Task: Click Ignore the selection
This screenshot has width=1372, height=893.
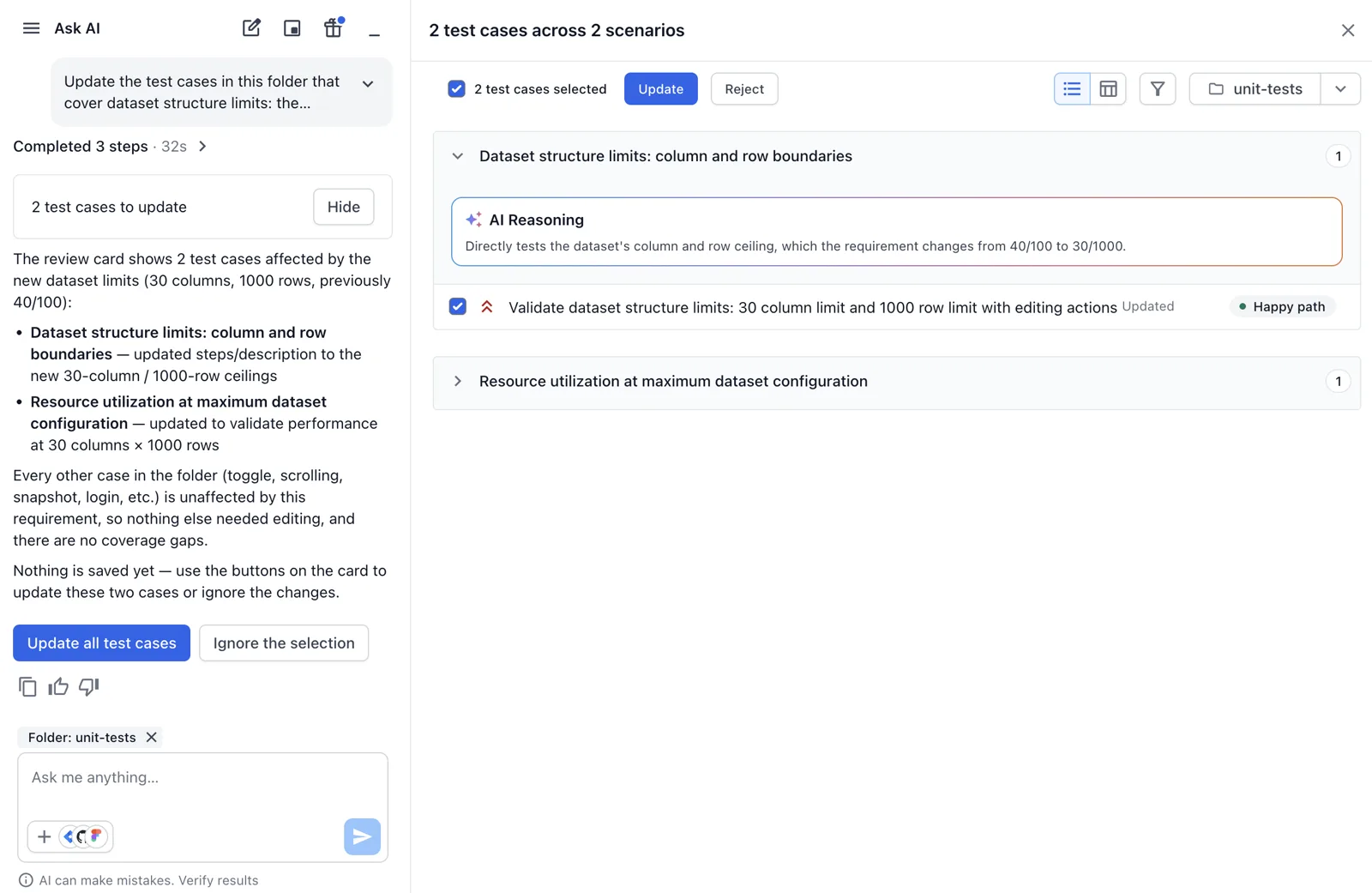Action: point(284,643)
